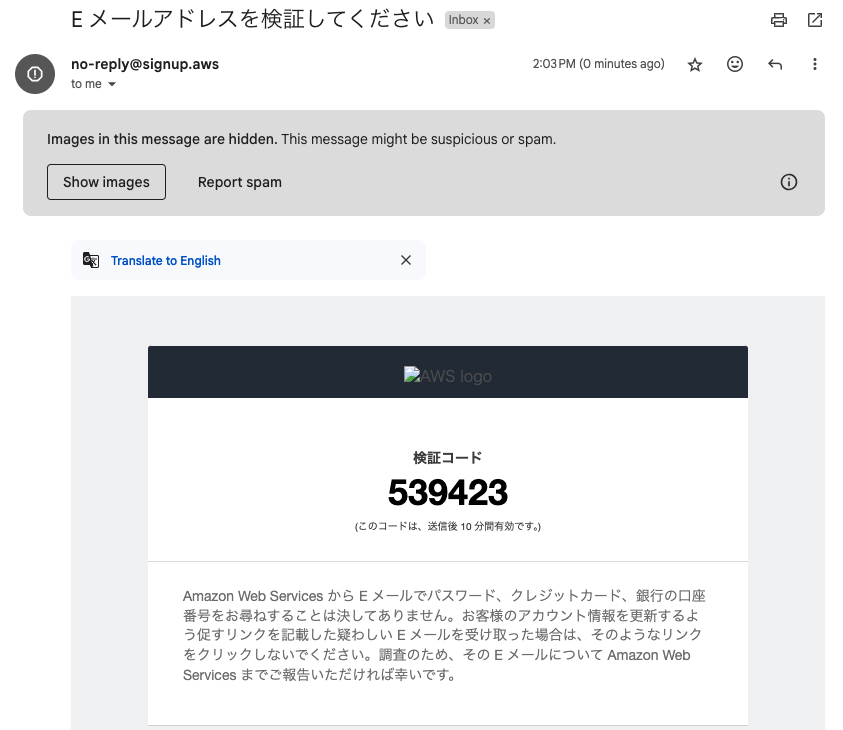Screen dimensions: 843x730
Task: Click the 検証コード heading
Action: (448, 457)
